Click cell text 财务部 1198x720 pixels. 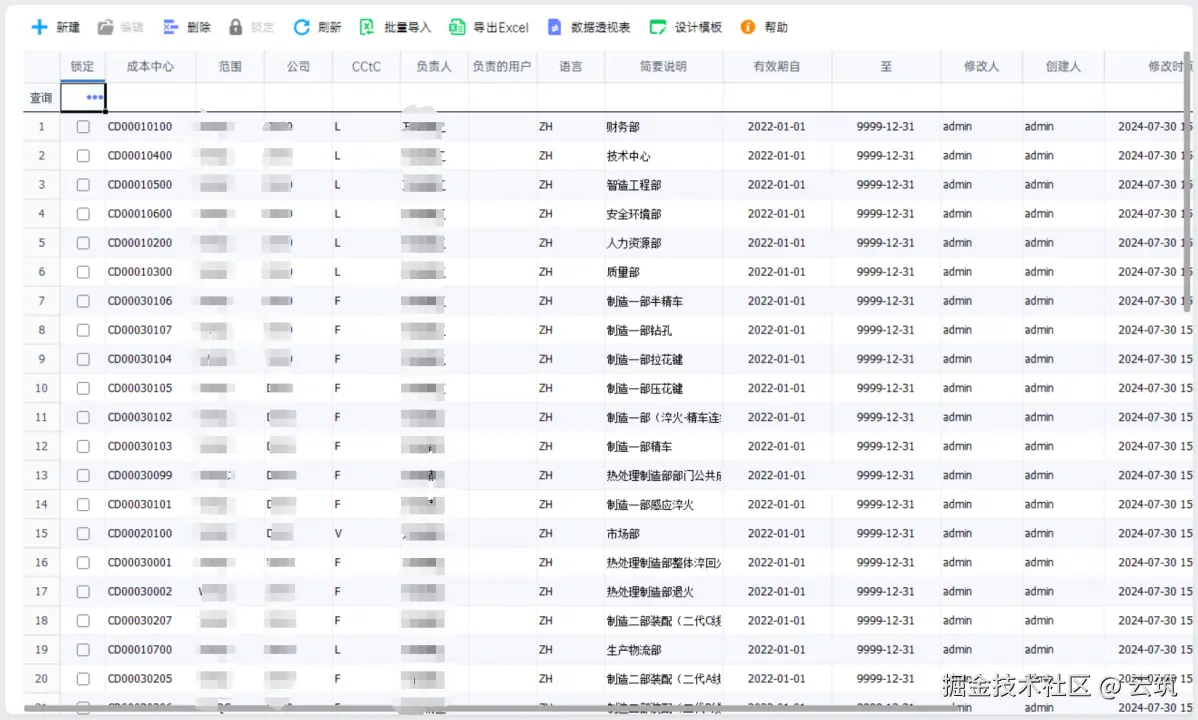(623, 127)
